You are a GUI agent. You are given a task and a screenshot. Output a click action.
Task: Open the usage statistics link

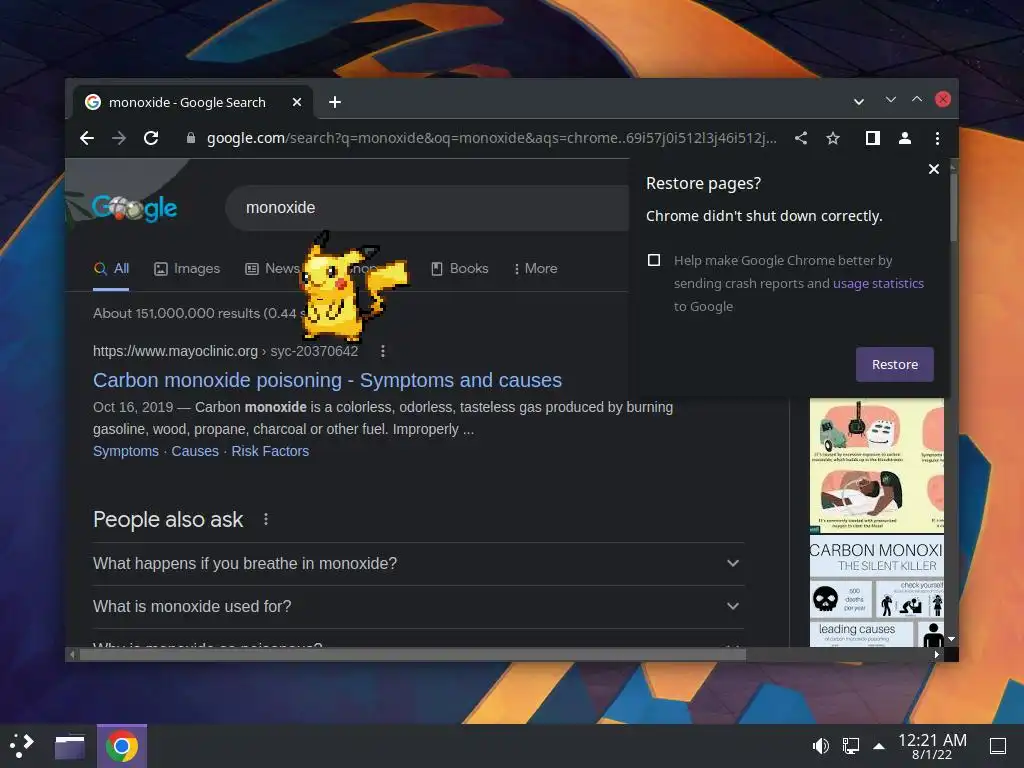[878, 283]
